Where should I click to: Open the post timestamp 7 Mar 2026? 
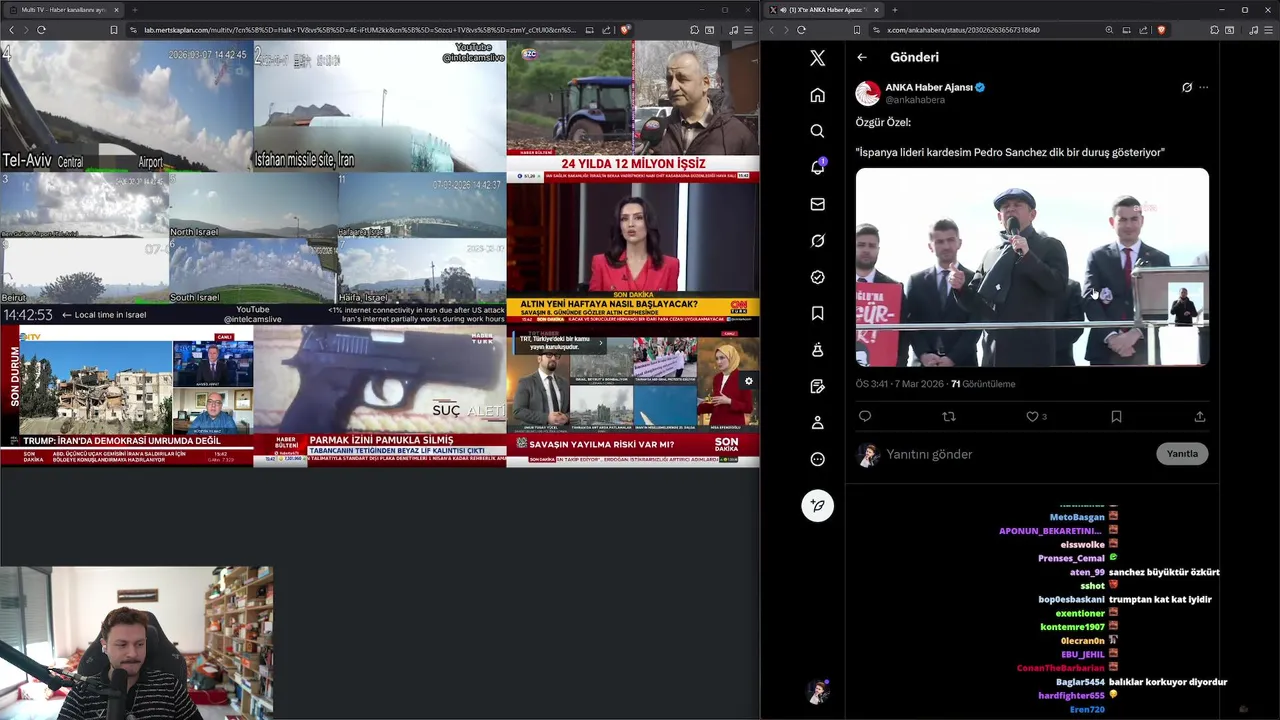click(x=899, y=384)
